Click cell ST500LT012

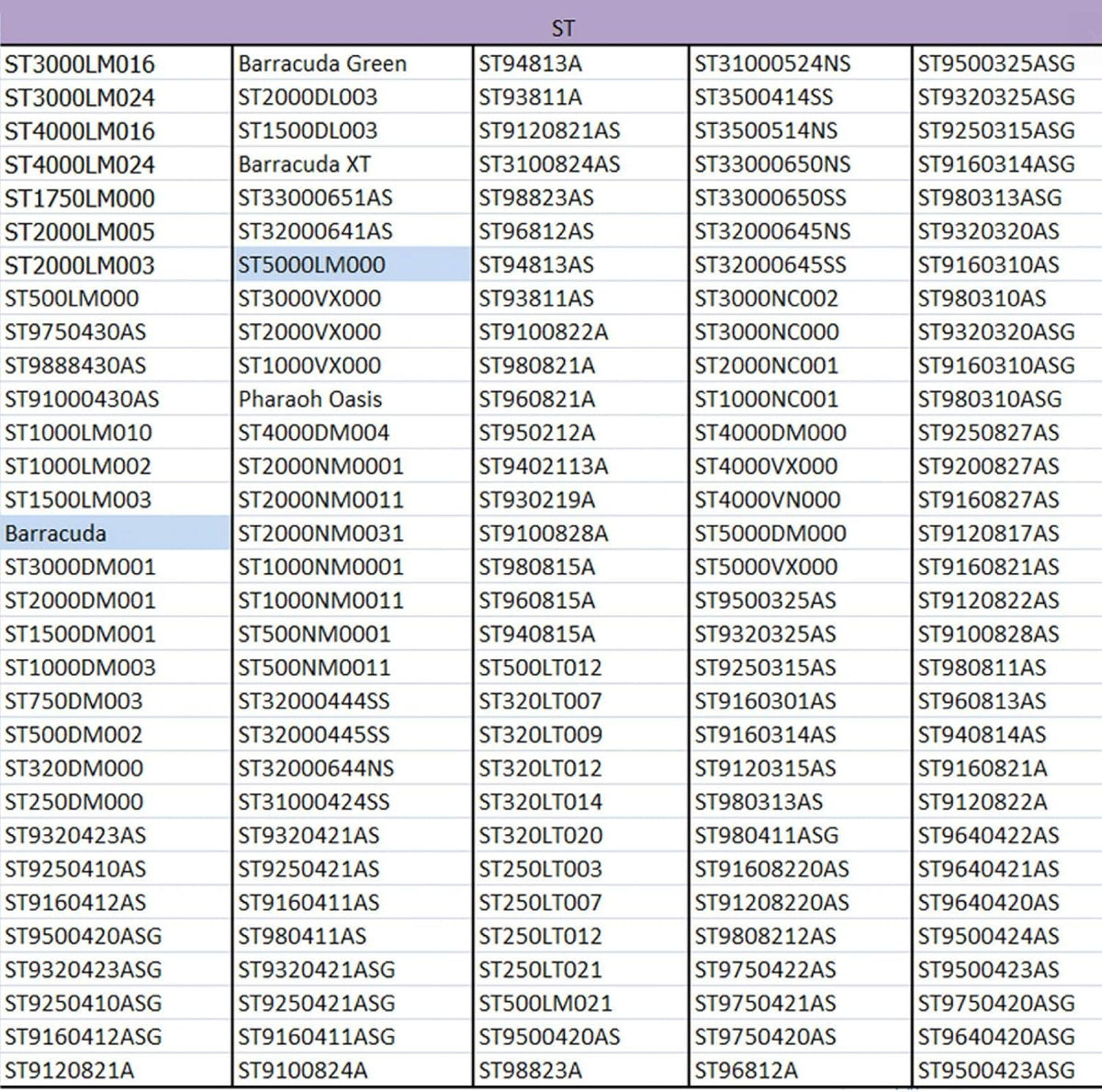click(581, 668)
